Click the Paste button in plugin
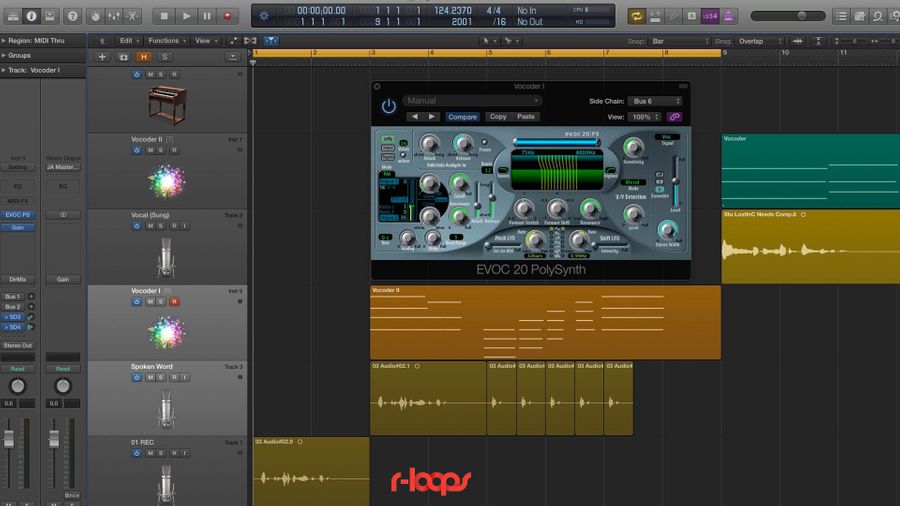 [526, 116]
